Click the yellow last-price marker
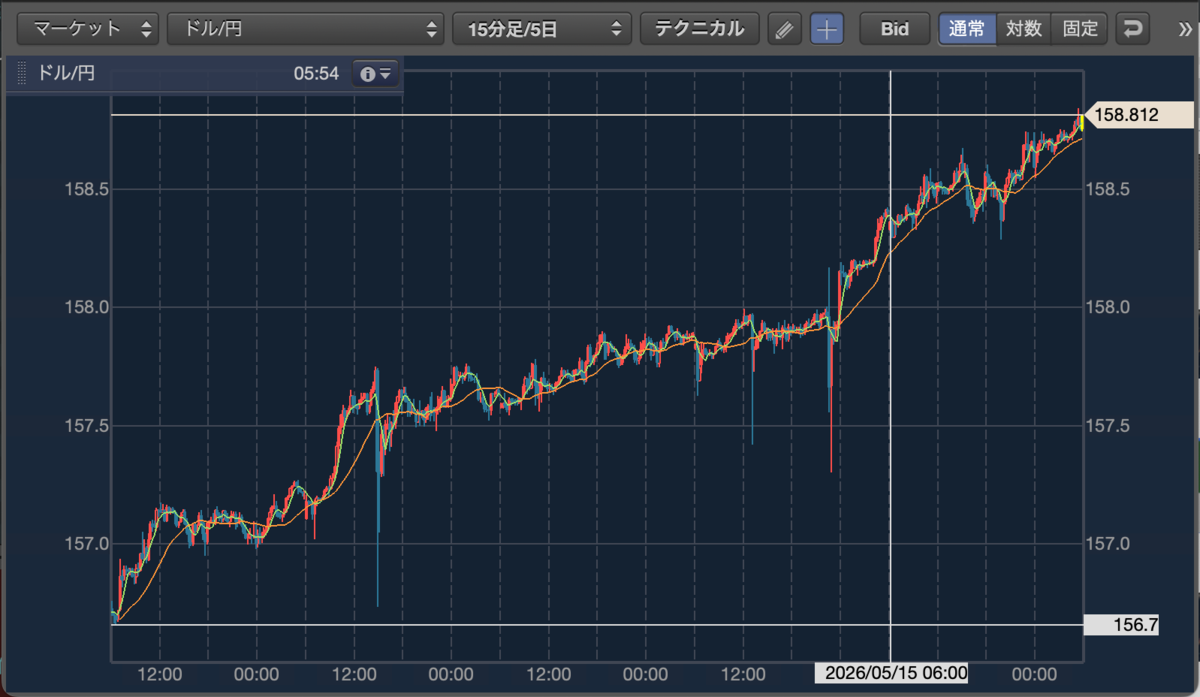1200x697 pixels. [x=1081, y=122]
